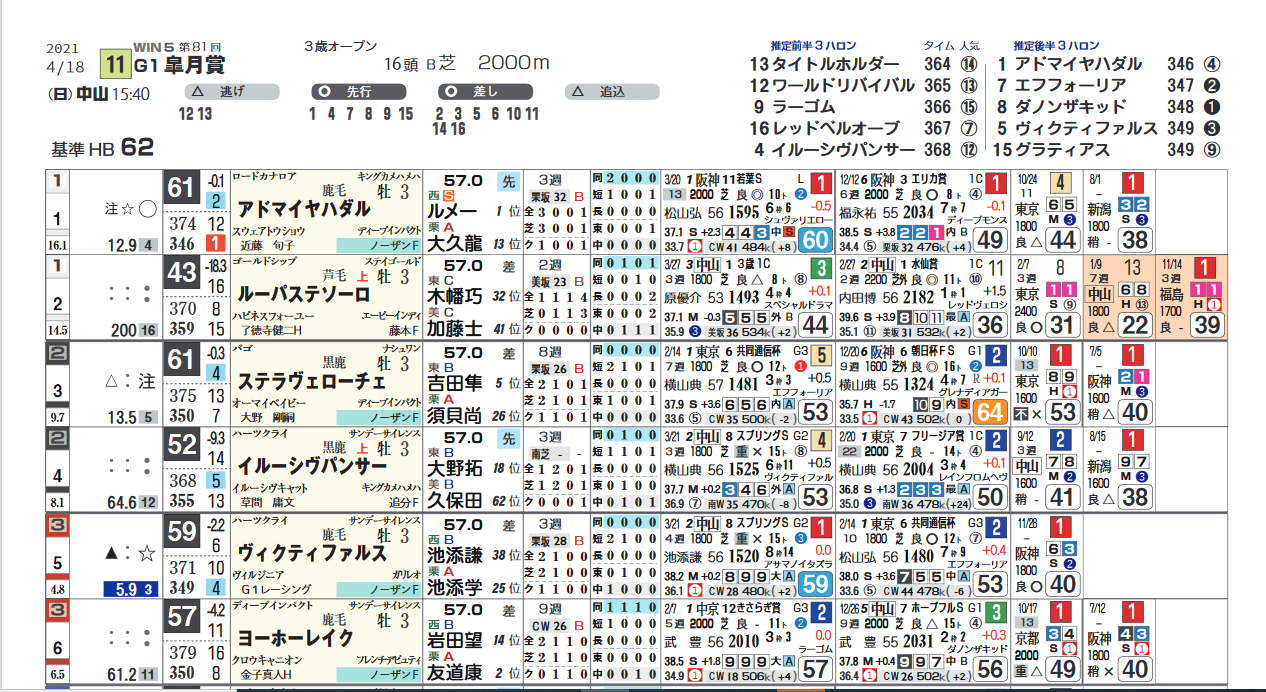Click 7 エフフォーリア in the second-half list

click(1064, 86)
